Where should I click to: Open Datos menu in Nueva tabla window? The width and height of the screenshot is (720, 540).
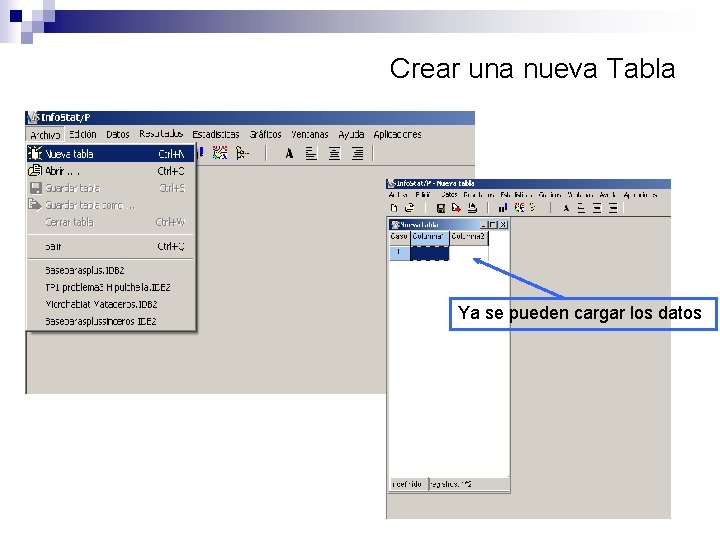point(449,195)
